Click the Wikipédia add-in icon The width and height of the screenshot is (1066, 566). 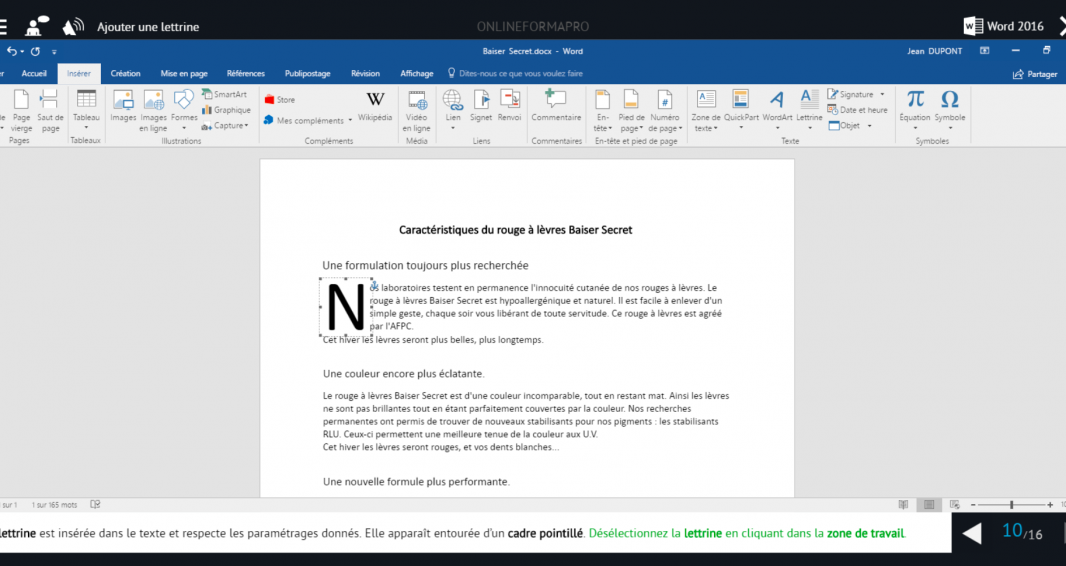pyautogui.click(x=375, y=106)
